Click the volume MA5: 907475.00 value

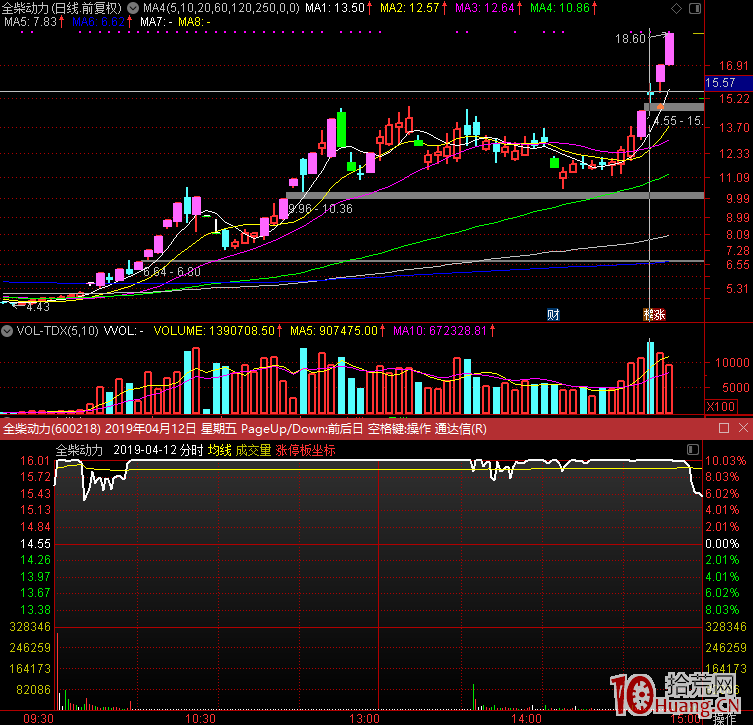pyautogui.click(x=334, y=331)
